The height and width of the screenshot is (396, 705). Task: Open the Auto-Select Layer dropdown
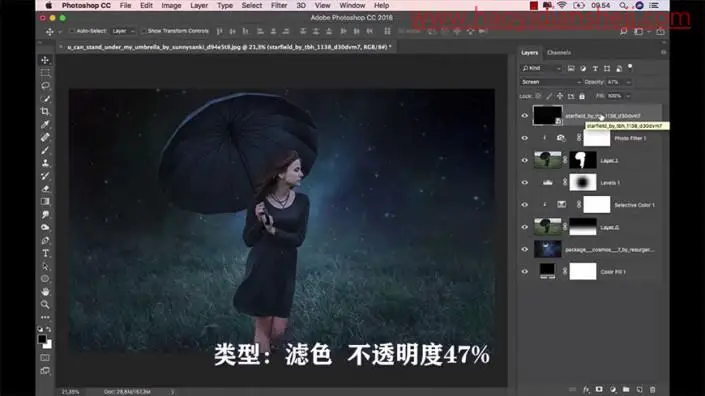coord(123,31)
